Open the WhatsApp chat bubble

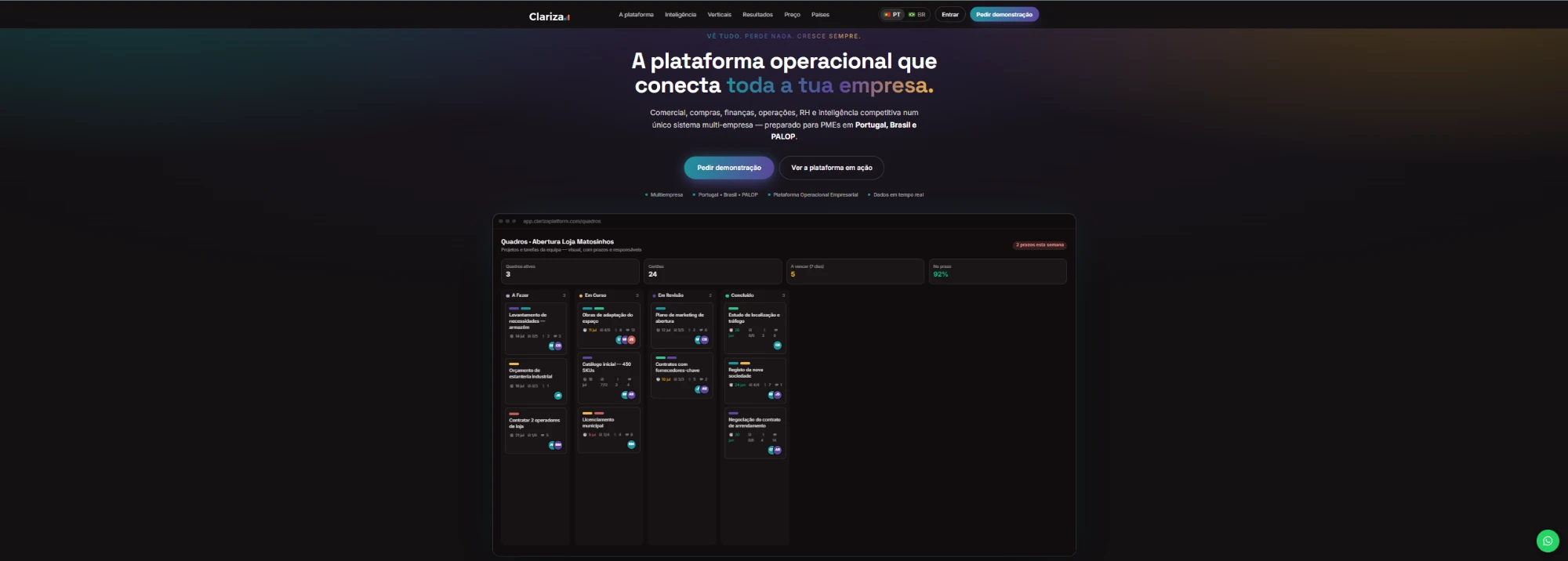point(1547,541)
